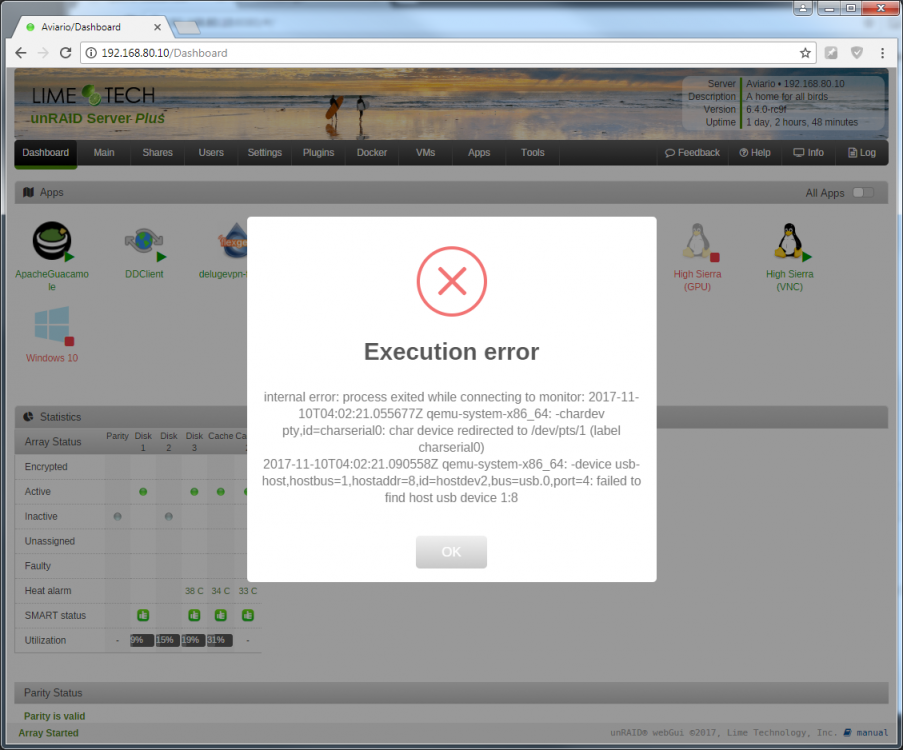
Task: Open the VMs tab
Action: [x=425, y=153]
